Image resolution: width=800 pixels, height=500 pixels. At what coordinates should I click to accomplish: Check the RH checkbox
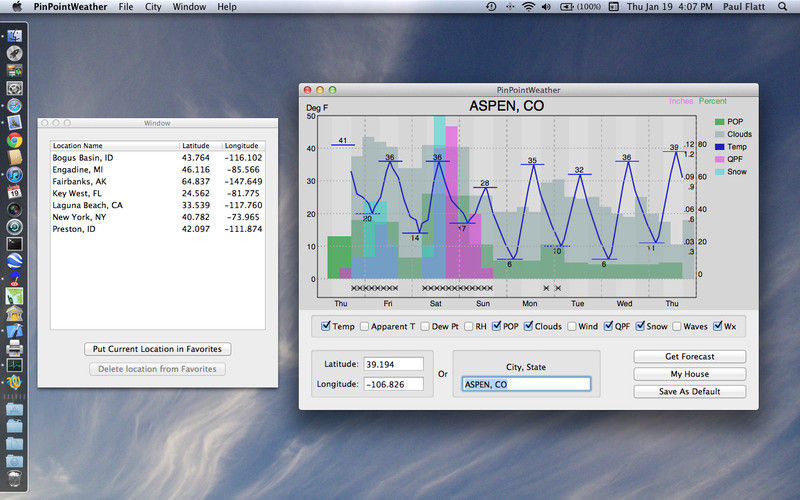(x=468, y=326)
